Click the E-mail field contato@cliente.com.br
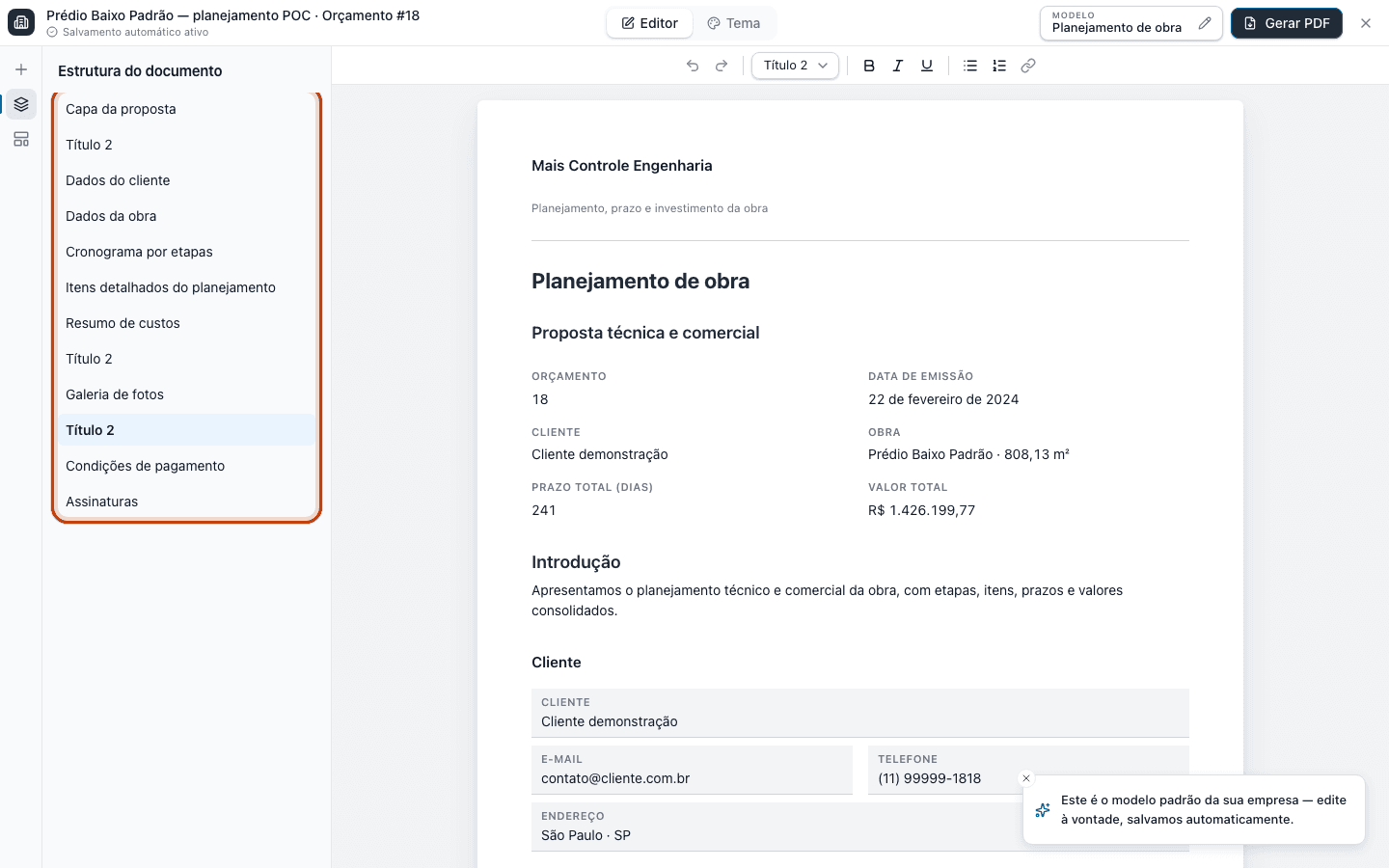The image size is (1389, 868). 692,770
